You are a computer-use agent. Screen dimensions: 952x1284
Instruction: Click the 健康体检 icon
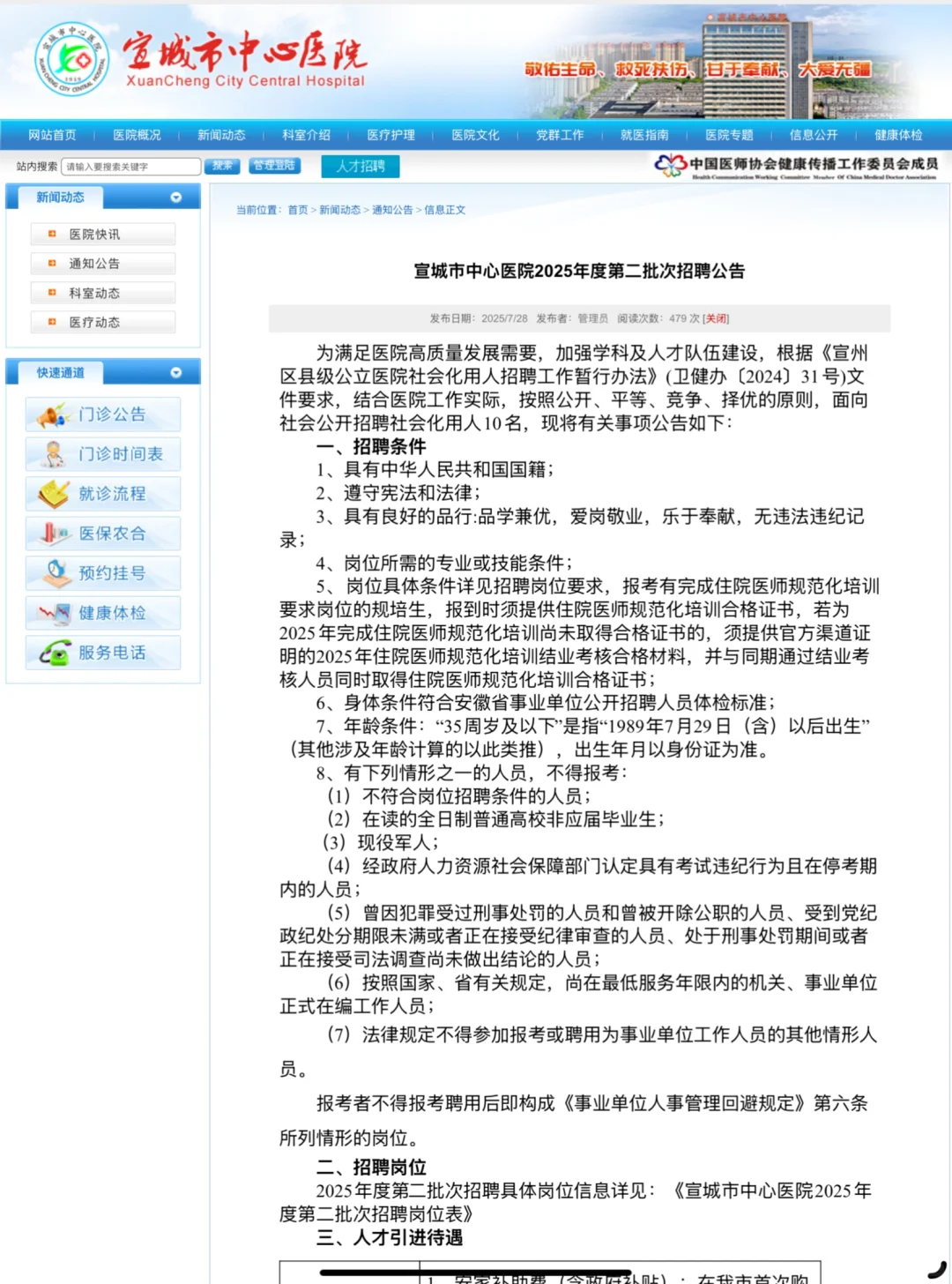pyautogui.click(x=55, y=613)
